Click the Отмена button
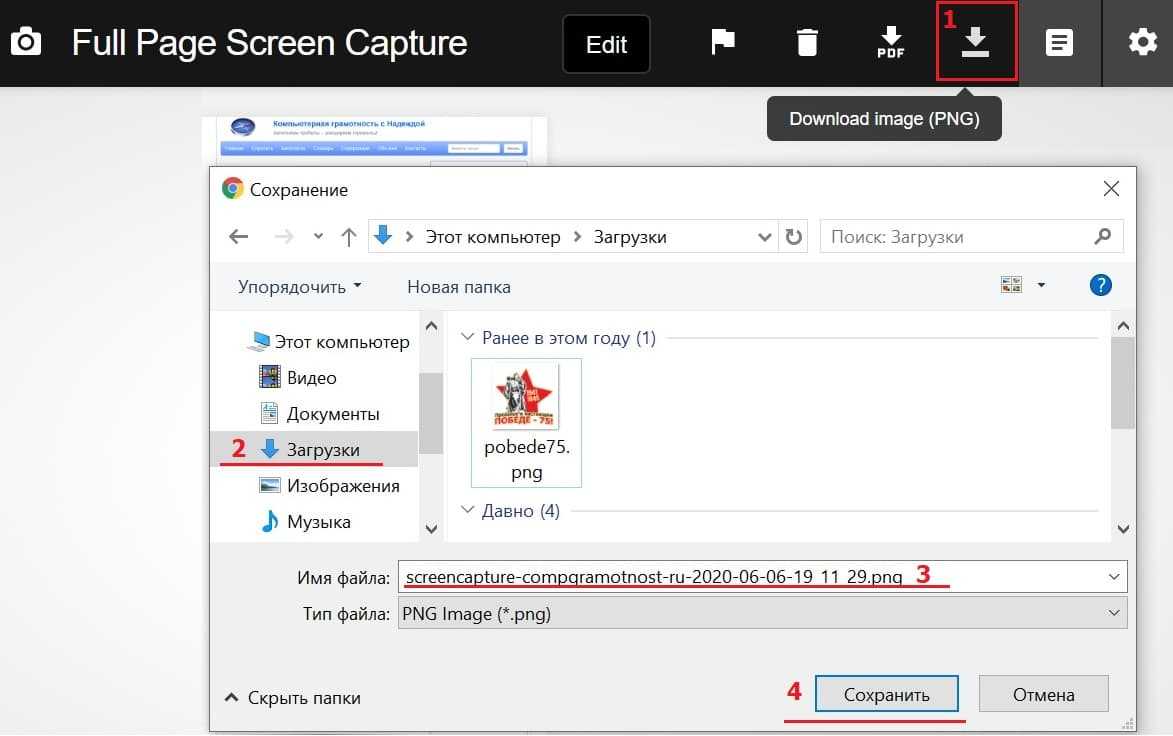This screenshot has height=736, width=1173. click(x=1043, y=694)
